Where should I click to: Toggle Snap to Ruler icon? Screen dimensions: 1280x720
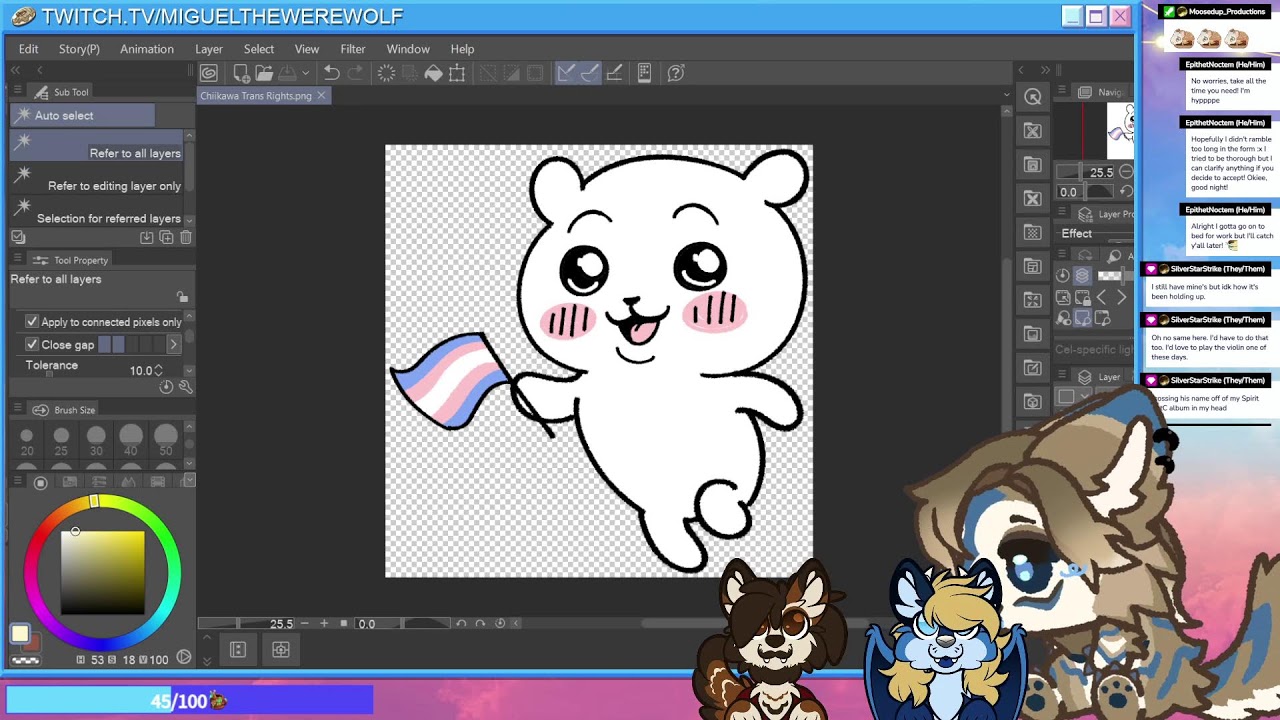[566, 73]
